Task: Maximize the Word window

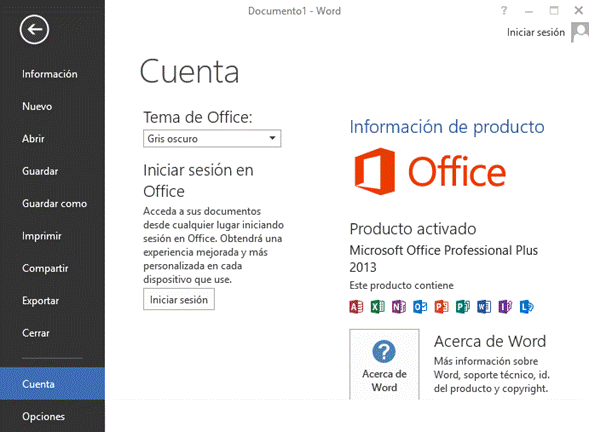Action: click(554, 11)
